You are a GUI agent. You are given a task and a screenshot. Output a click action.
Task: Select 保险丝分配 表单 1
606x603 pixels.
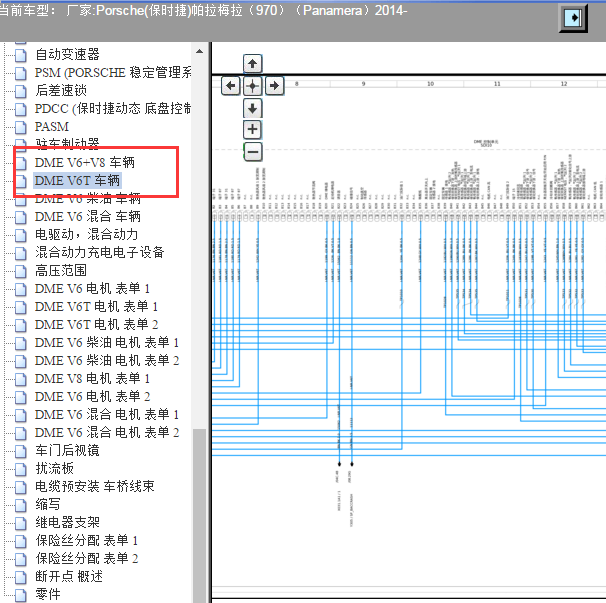(87, 540)
